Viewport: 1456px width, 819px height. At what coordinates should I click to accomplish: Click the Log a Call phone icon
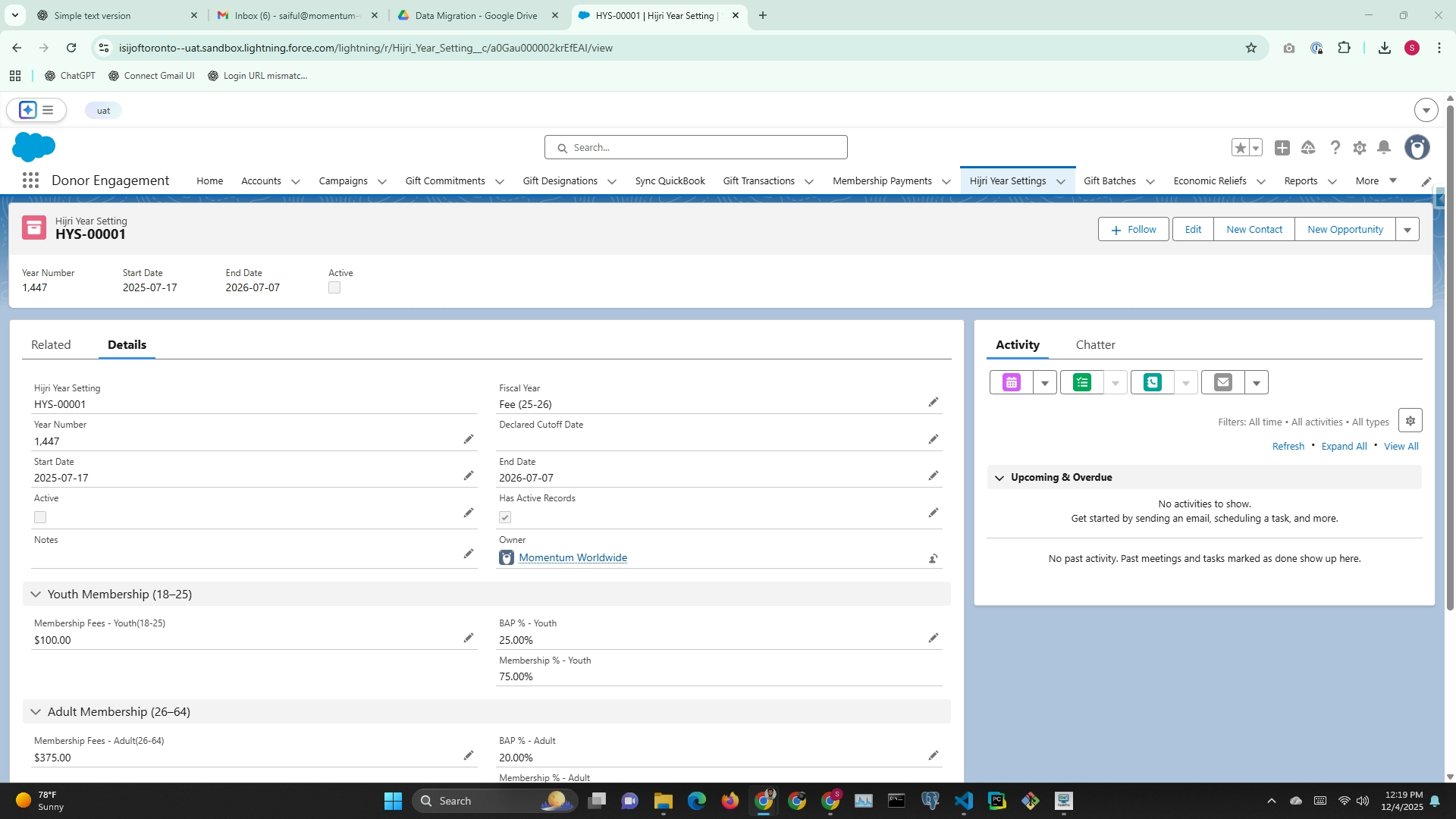pos(1153,383)
